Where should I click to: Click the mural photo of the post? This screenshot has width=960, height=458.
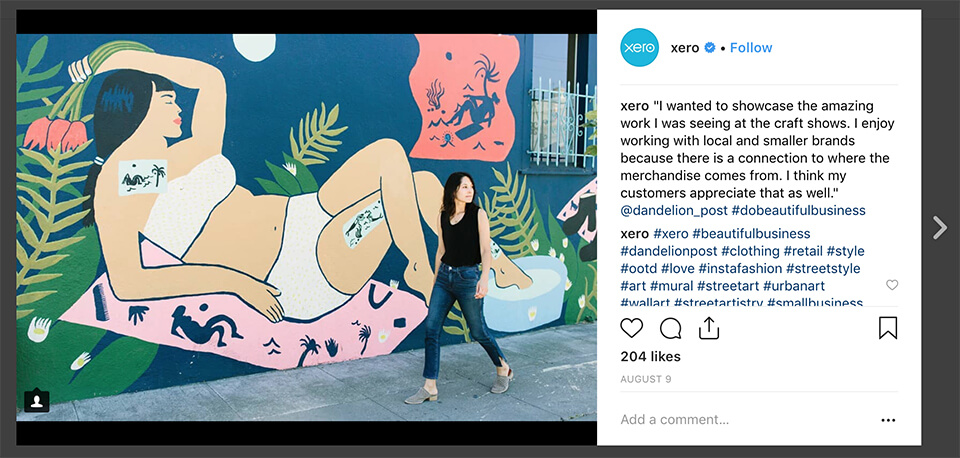(x=306, y=227)
